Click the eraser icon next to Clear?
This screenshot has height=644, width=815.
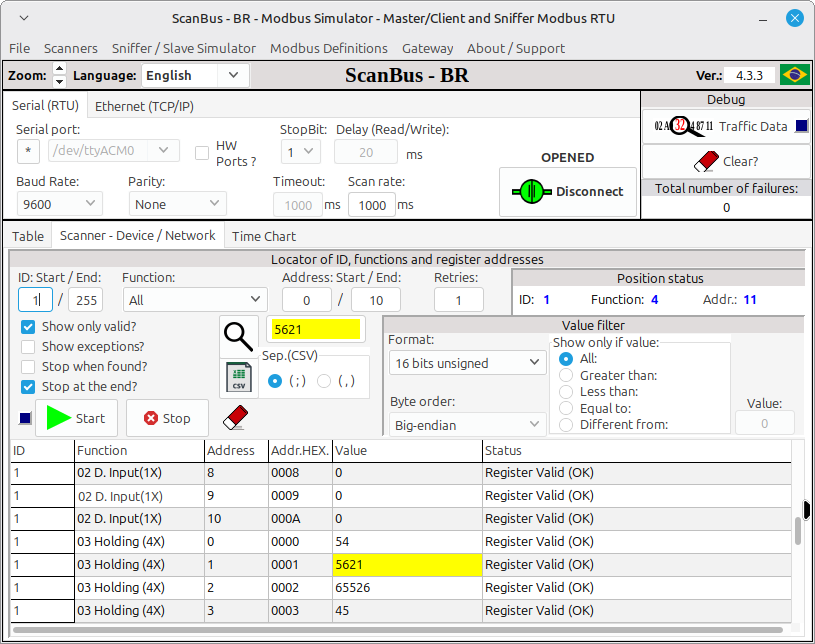pyautogui.click(x=707, y=161)
